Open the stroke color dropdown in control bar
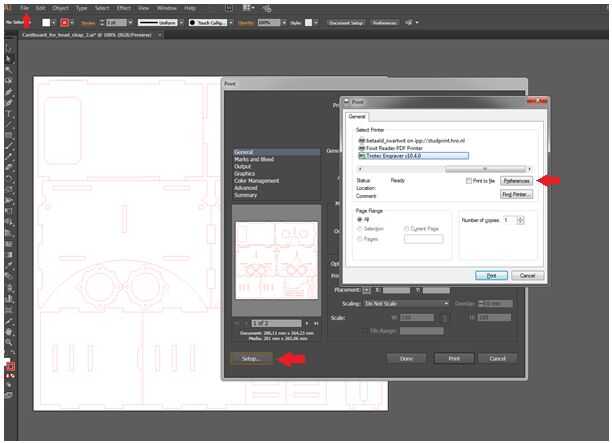Screen dimensions: 612x443 (72, 23)
